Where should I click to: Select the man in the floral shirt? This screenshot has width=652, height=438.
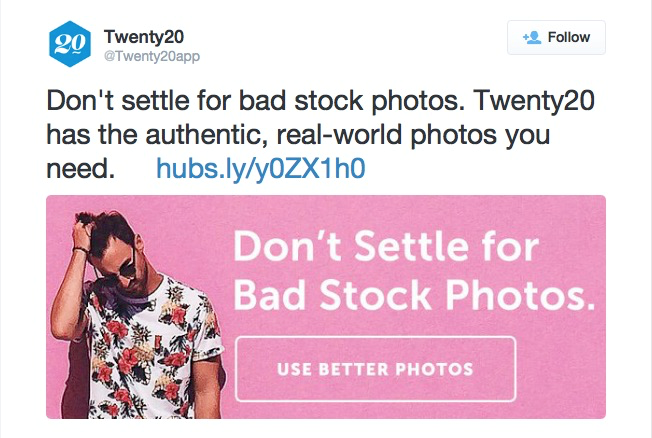point(137,316)
